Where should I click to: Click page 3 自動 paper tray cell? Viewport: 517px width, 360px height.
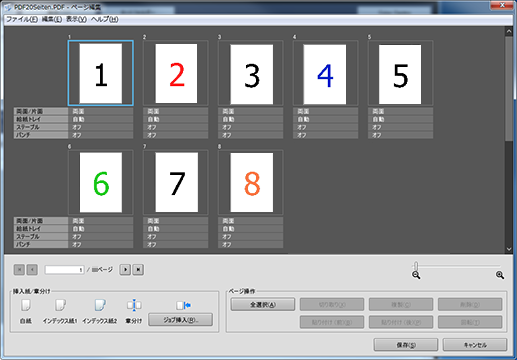[x=251, y=119]
